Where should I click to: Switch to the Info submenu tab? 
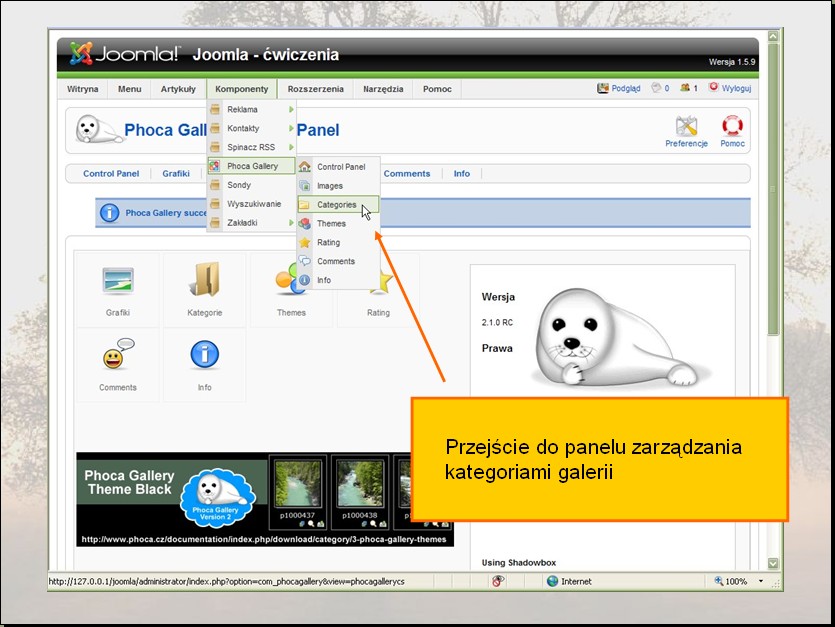(462, 174)
